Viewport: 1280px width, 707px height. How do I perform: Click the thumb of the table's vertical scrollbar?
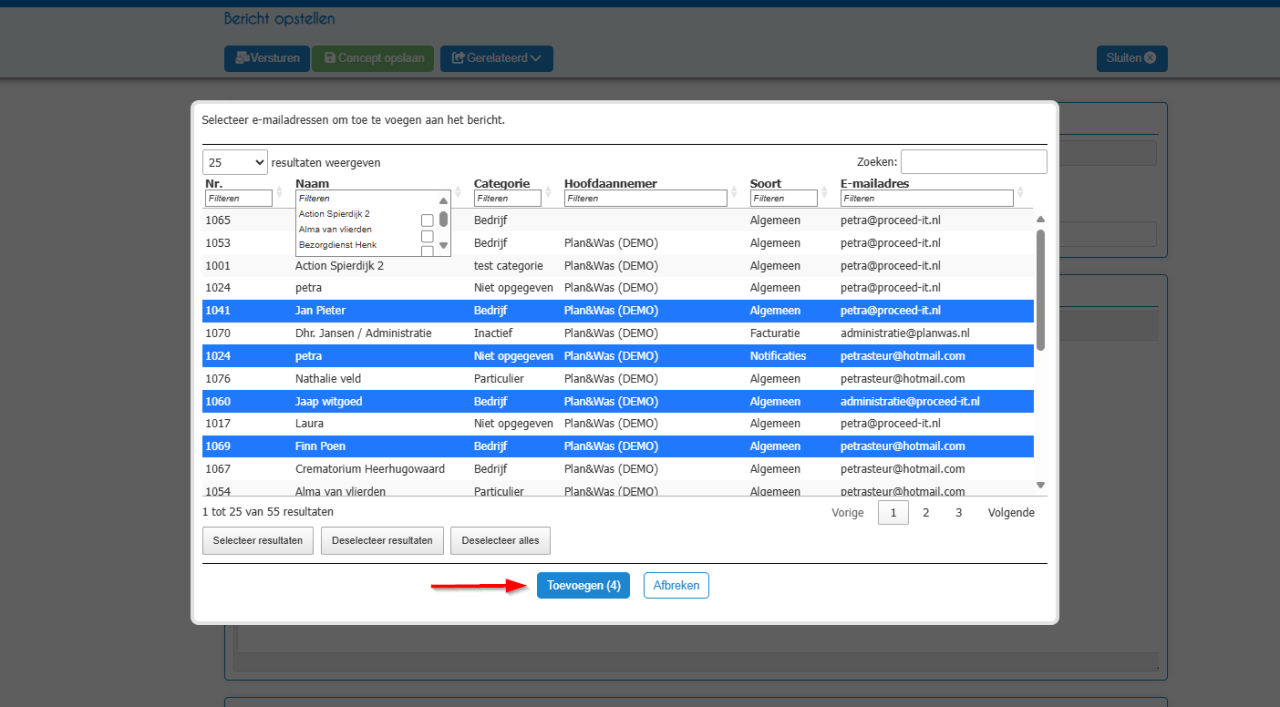(x=1040, y=290)
